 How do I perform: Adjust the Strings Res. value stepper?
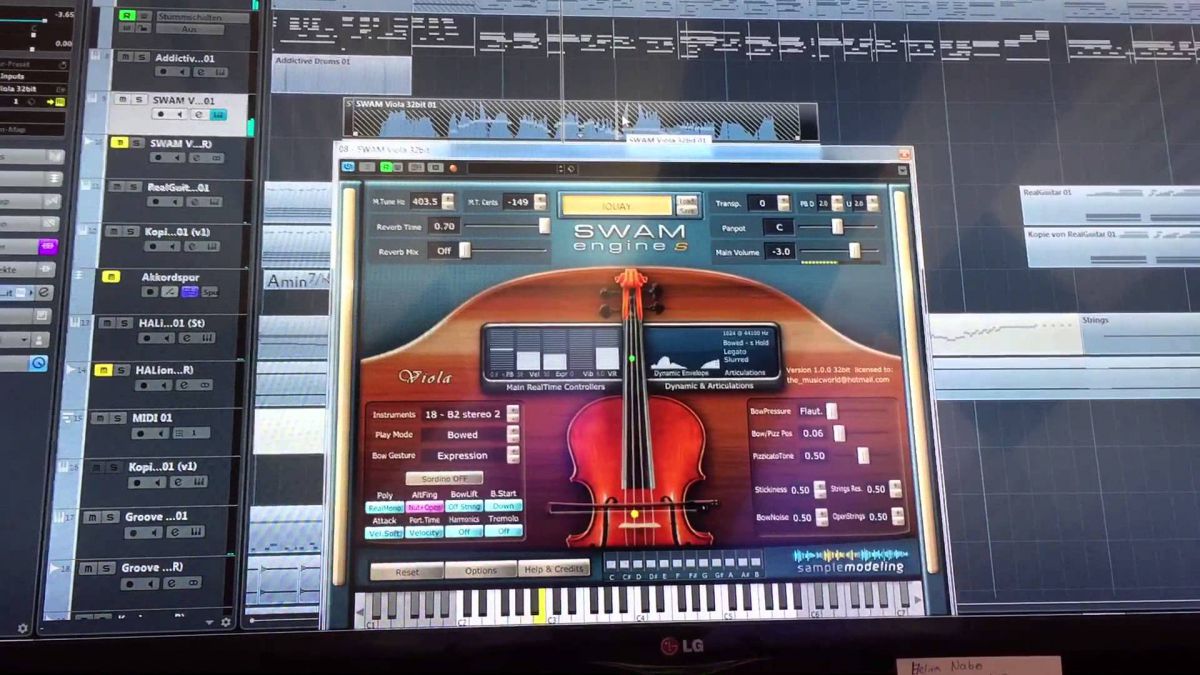[x=896, y=489]
